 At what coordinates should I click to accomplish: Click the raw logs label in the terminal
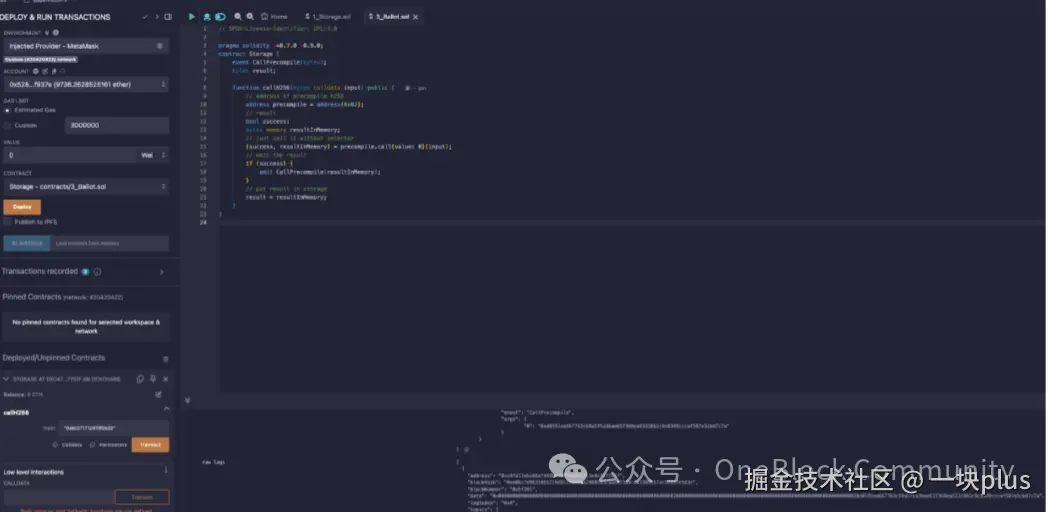point(212,462)
